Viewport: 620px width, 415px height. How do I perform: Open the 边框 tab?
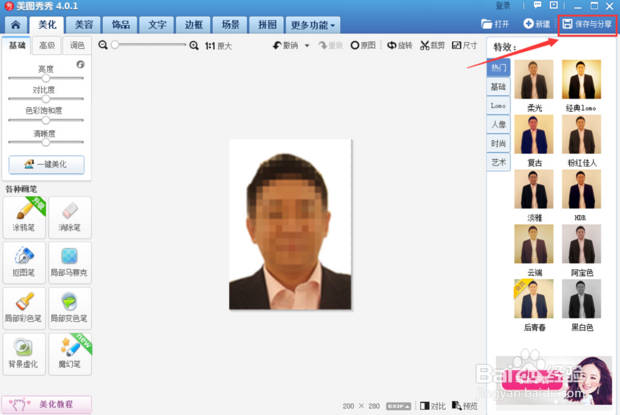[x=194, y=25]
